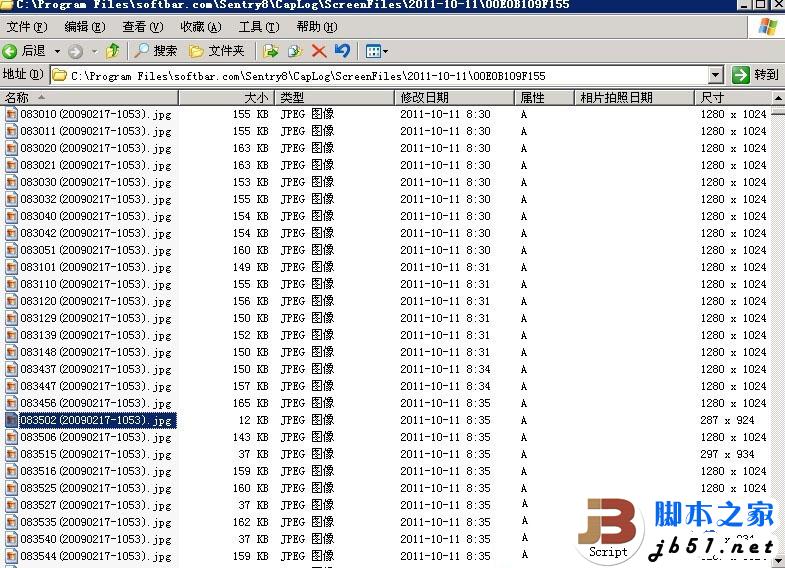The width and height of the screenshot is (785, 568).
Task: Select highlighted file 083502 (20090217-1053).jpg
Action: [x=98, y=420]
